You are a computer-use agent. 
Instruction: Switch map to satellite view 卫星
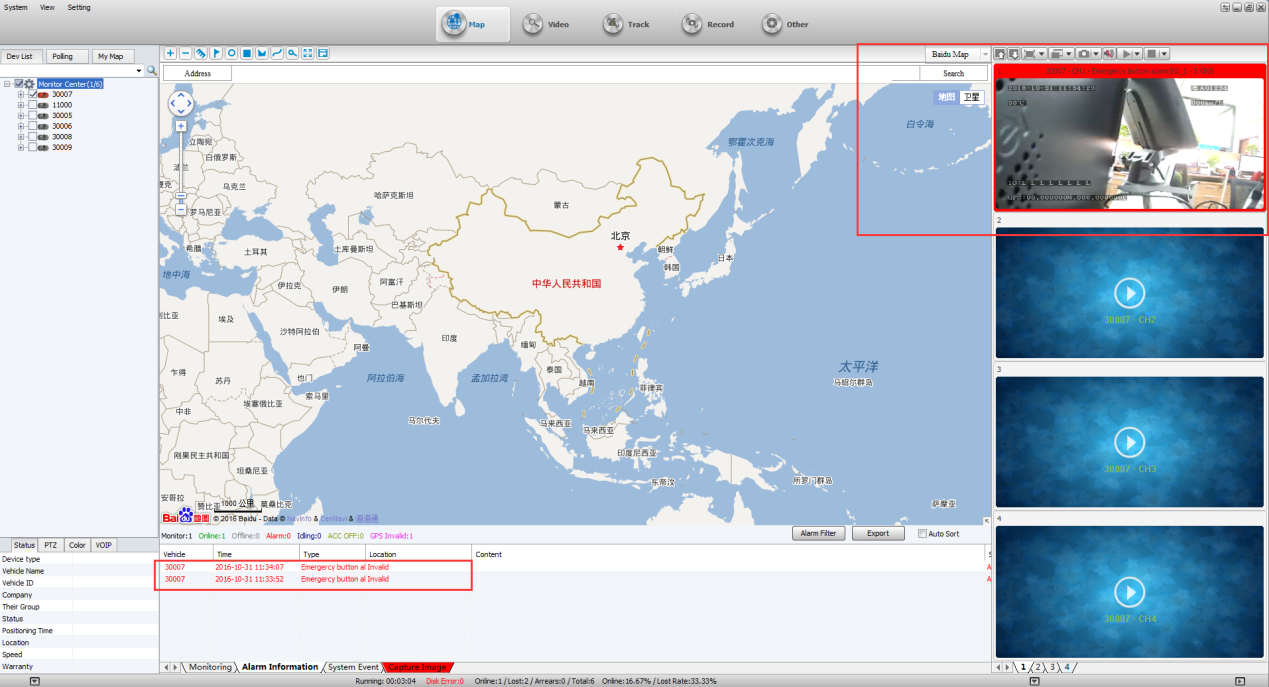pos(971,97)
